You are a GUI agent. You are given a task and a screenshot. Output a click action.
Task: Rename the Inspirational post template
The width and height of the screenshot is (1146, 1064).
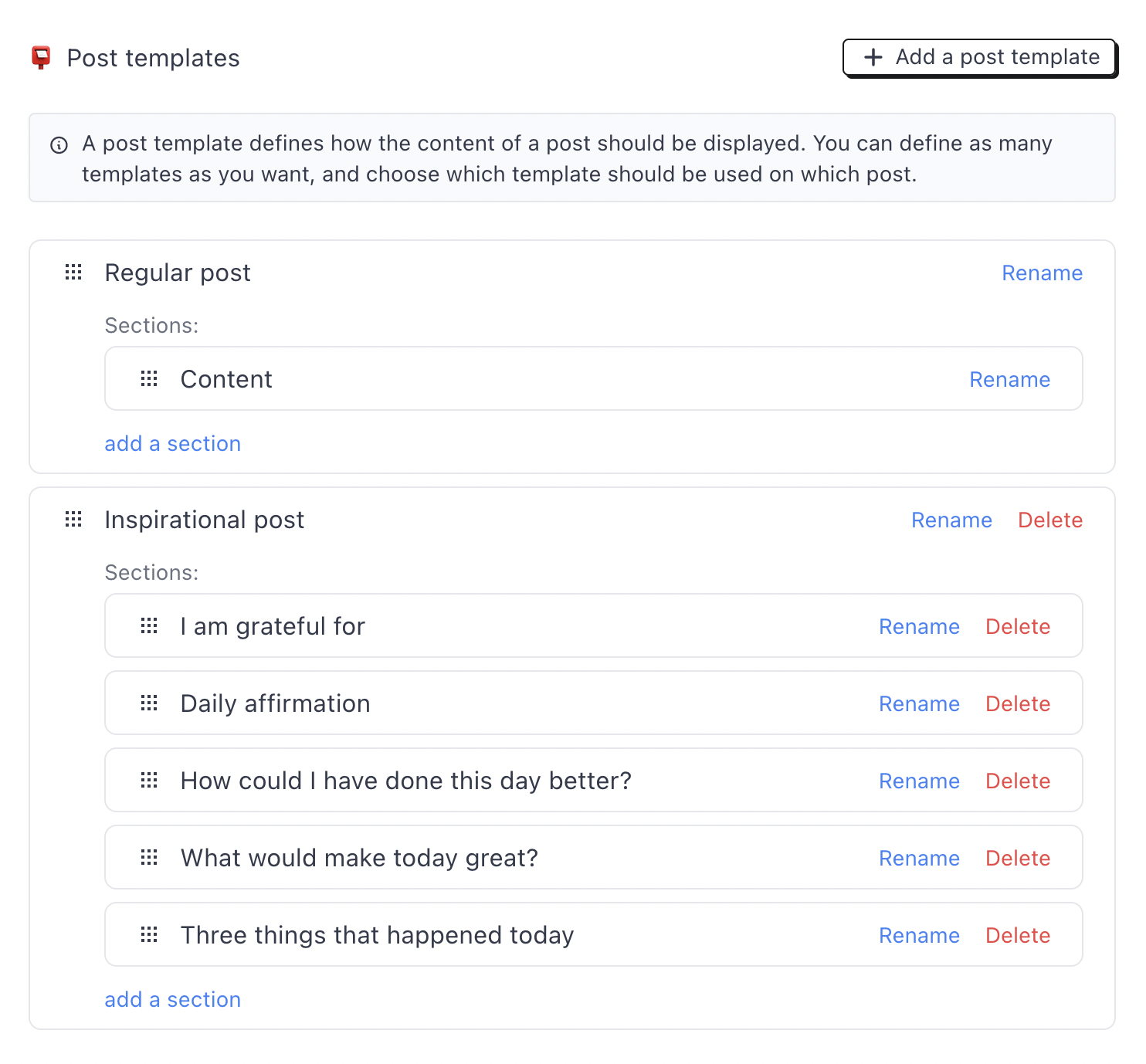pyautogui.click(x=951, y=520)
